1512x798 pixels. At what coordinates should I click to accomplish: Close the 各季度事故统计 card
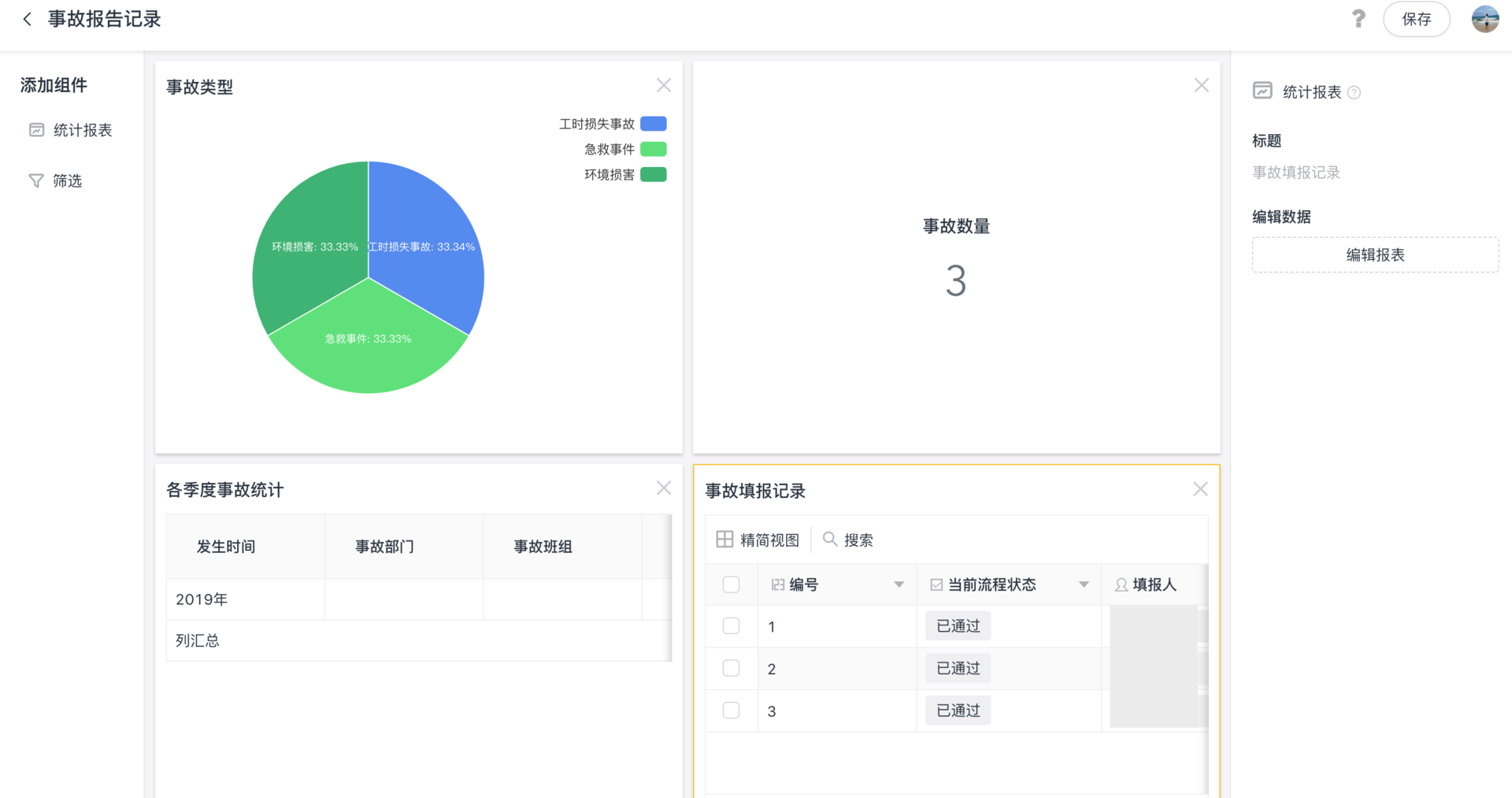(664, 488)
